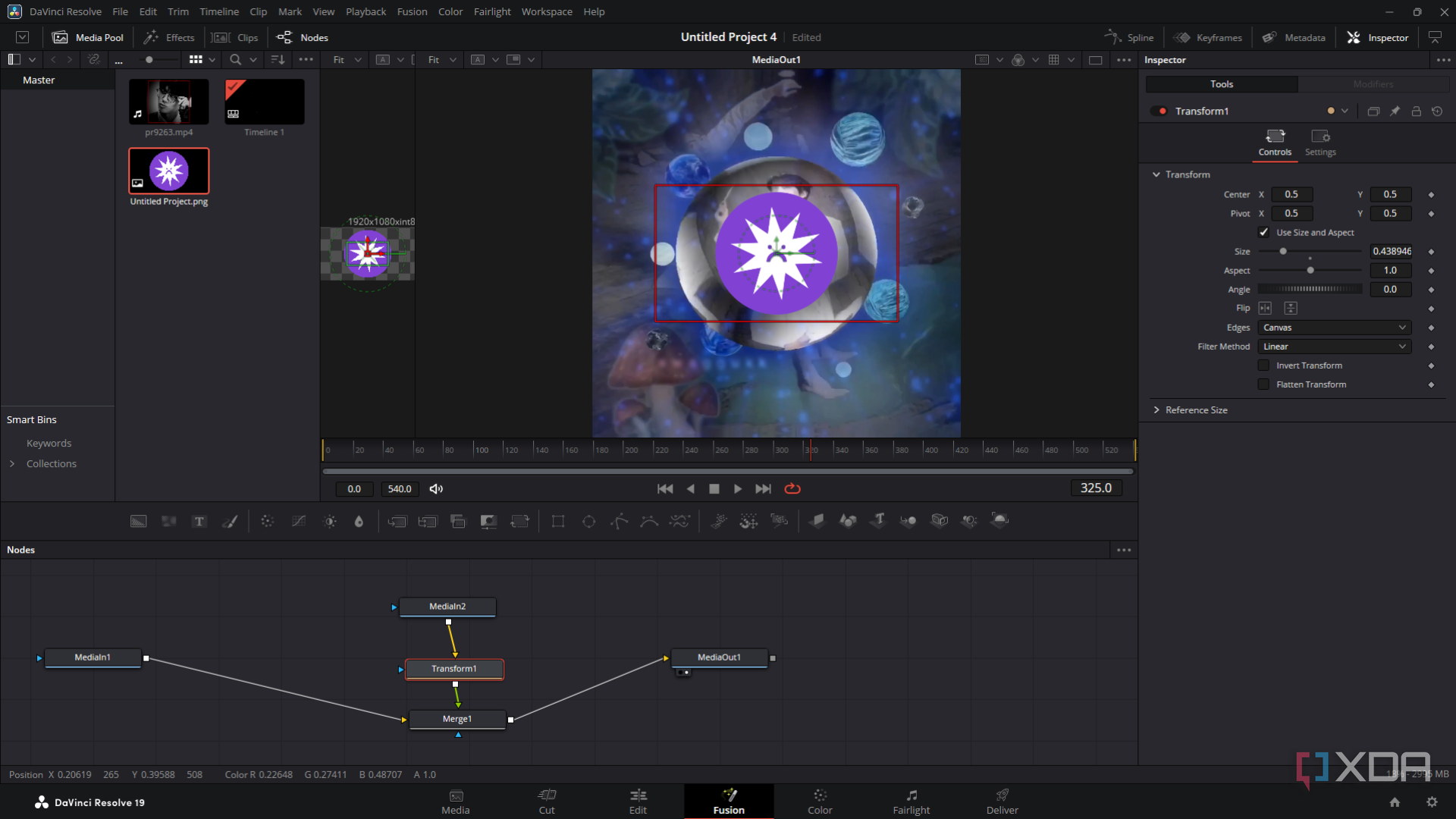
Task: Toggle the Spline editor panel
Action: coord(1129,37)
